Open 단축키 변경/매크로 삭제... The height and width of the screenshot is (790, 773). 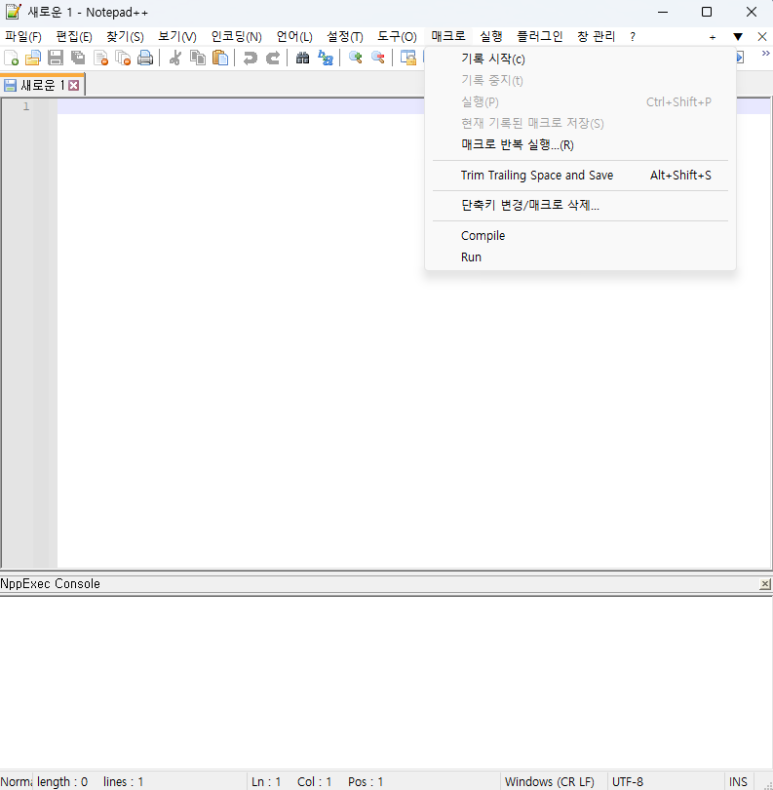tap(581, 206)
